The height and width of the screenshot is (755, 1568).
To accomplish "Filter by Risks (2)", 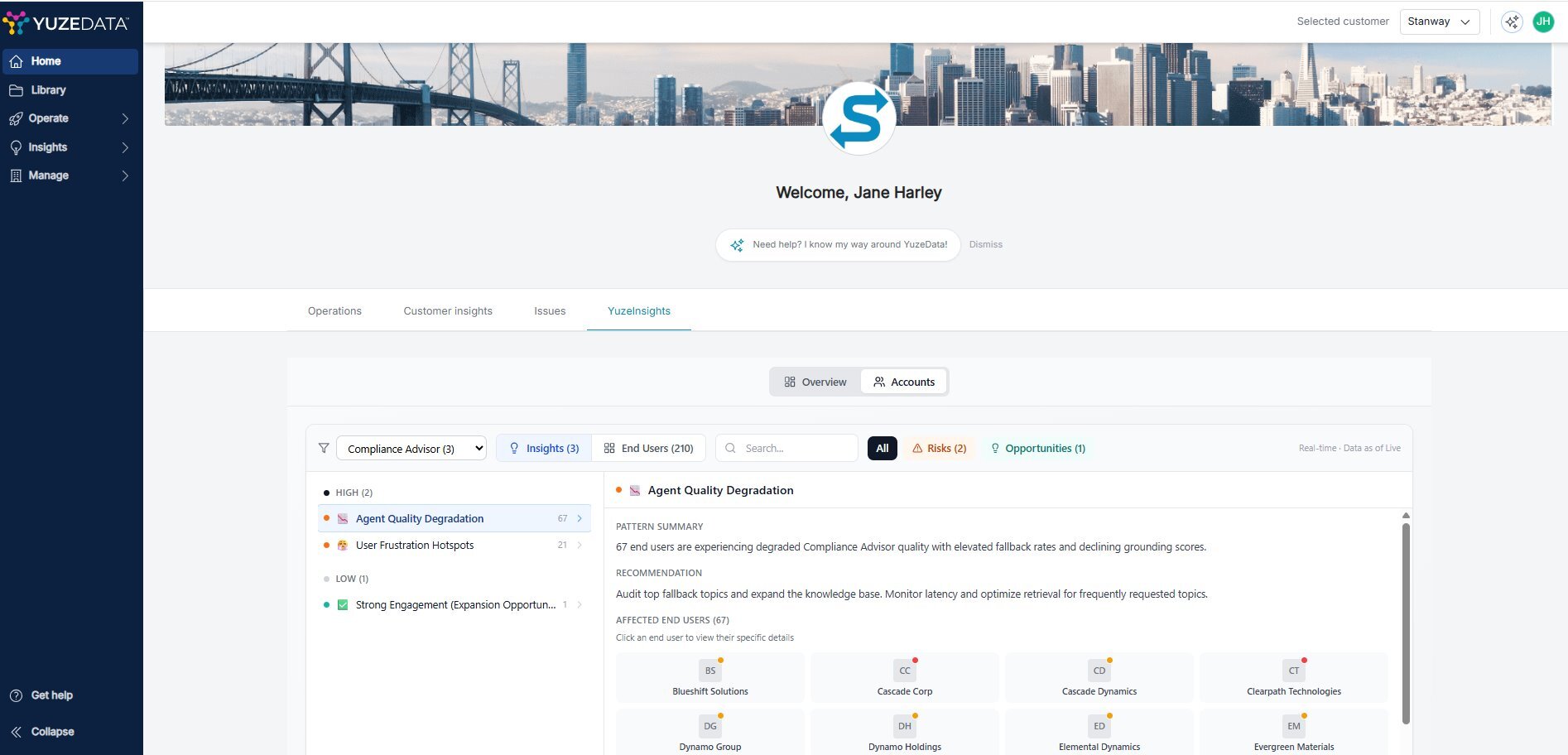I will pyautogui.click(x=939, y=448).
